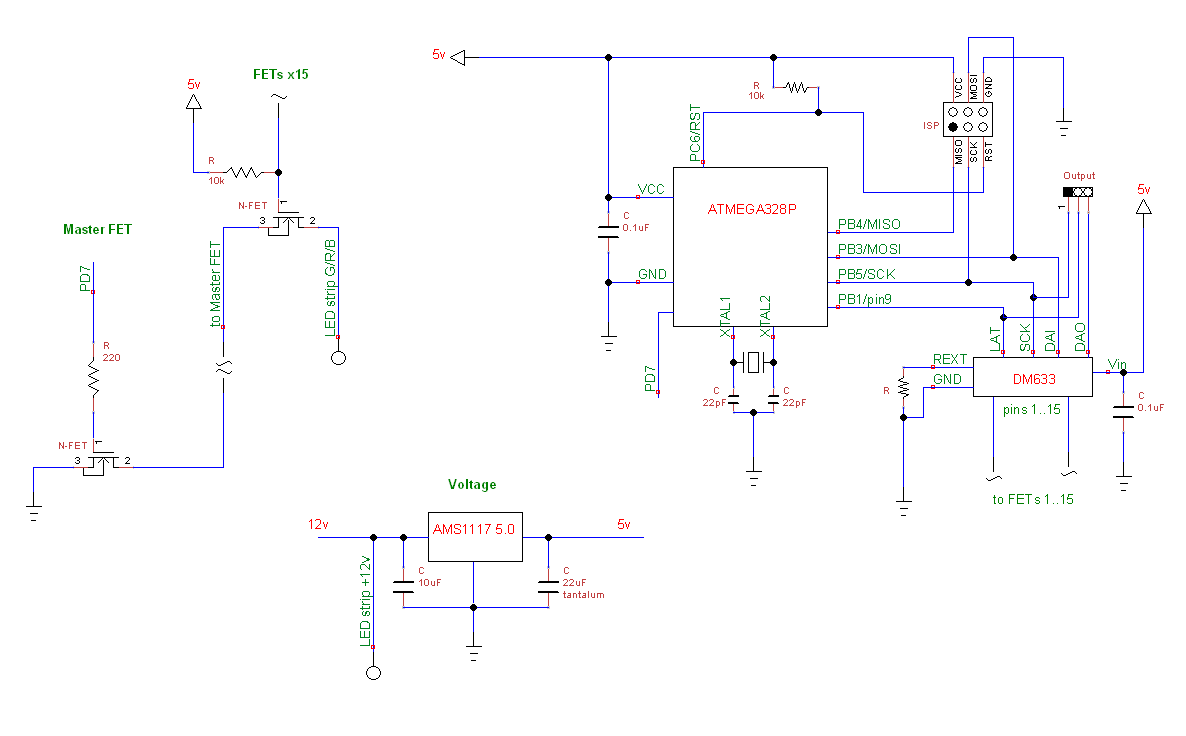
Task: Click the AMS1117 5.0 voltage regulator symbol
Action: coord(474,530)
